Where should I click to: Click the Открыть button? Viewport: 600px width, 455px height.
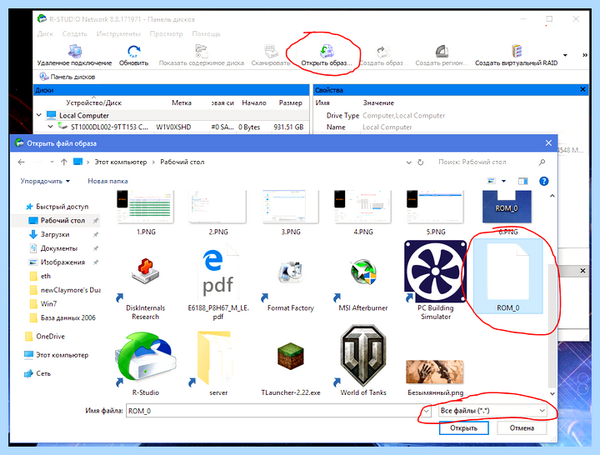pyautogui.click(x=464, y=428)
